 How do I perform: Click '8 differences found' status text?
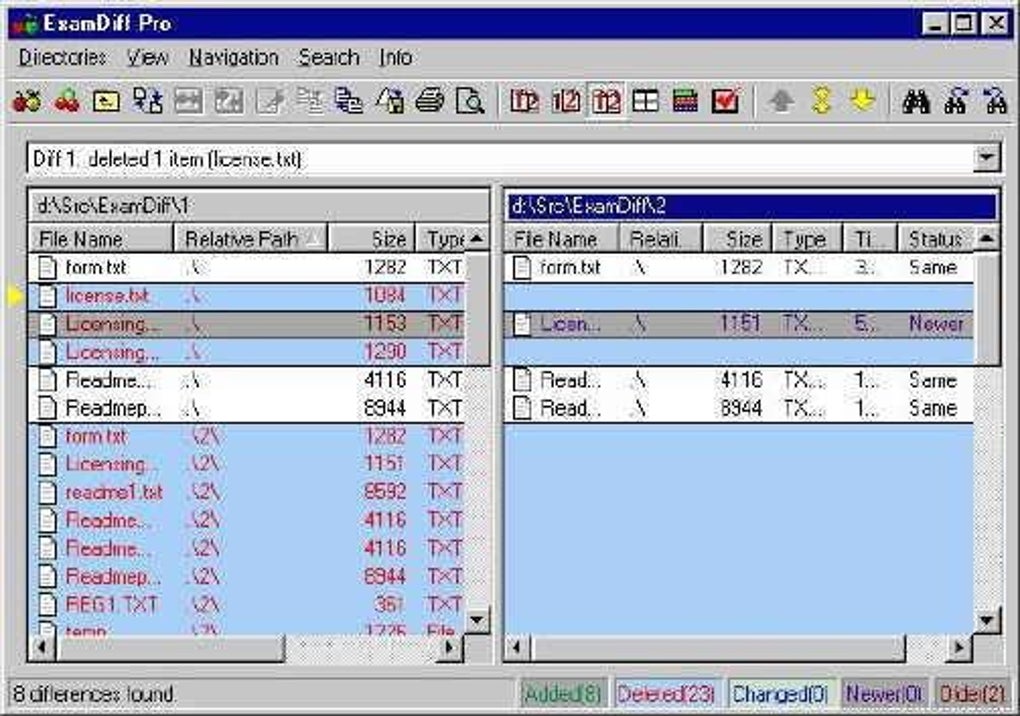94,694
